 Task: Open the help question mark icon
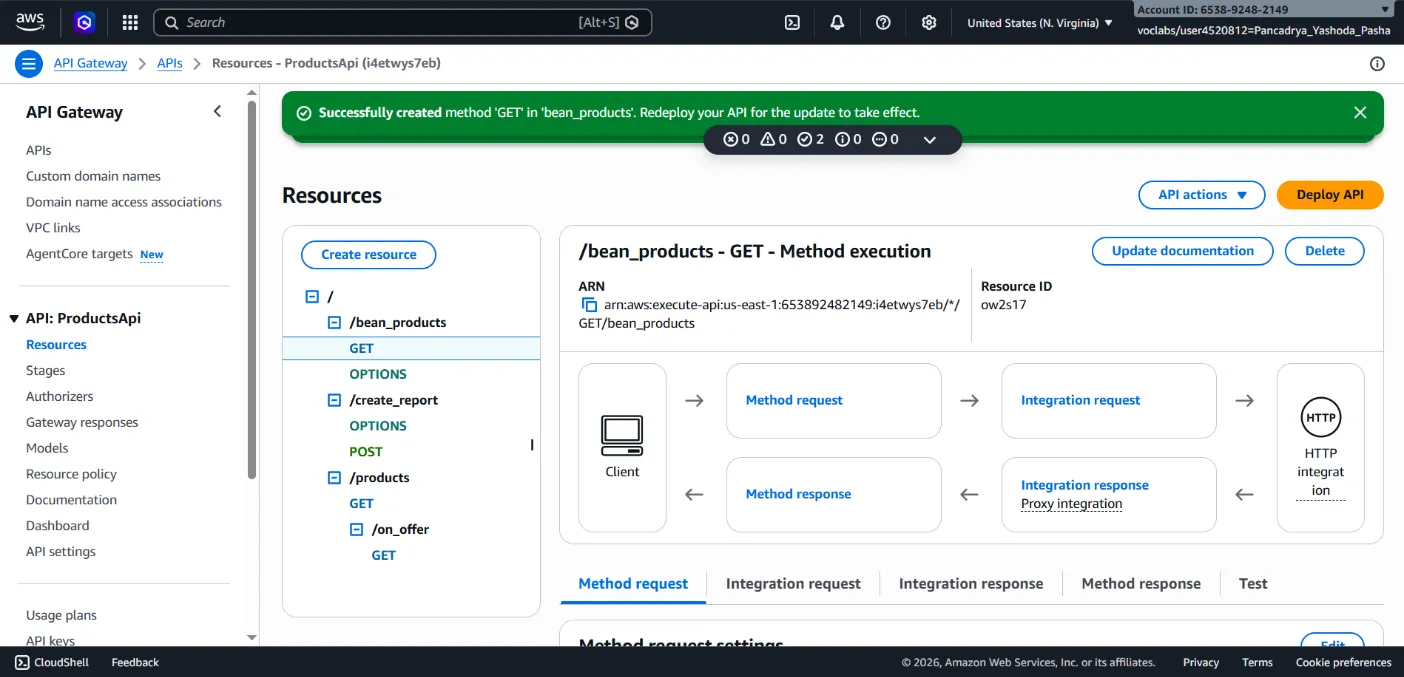click(883, 22)
